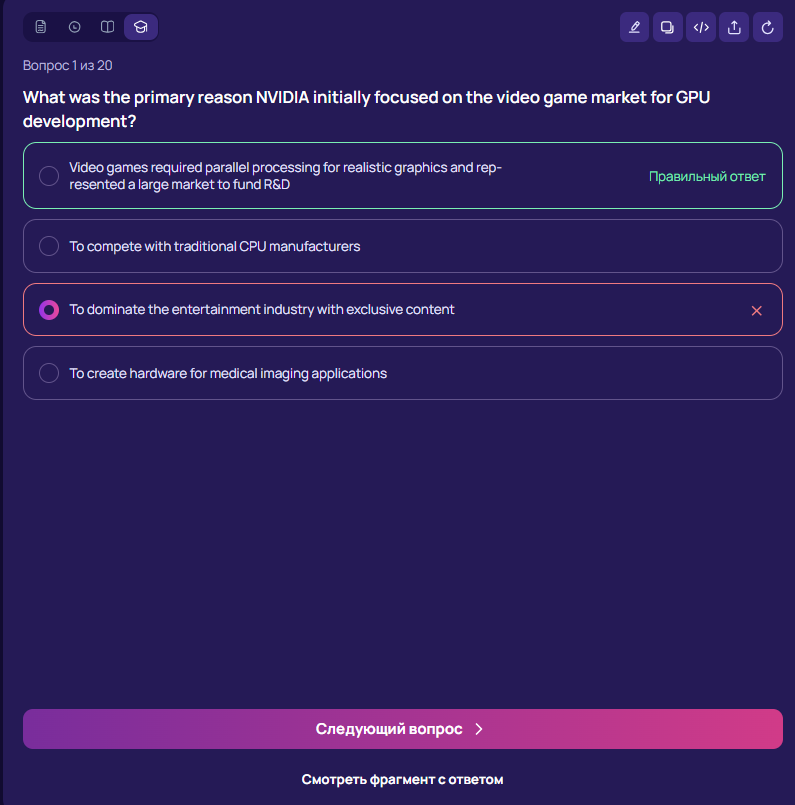
Task: Click the arrow chevron on next question button
Action: coord(479,729)
